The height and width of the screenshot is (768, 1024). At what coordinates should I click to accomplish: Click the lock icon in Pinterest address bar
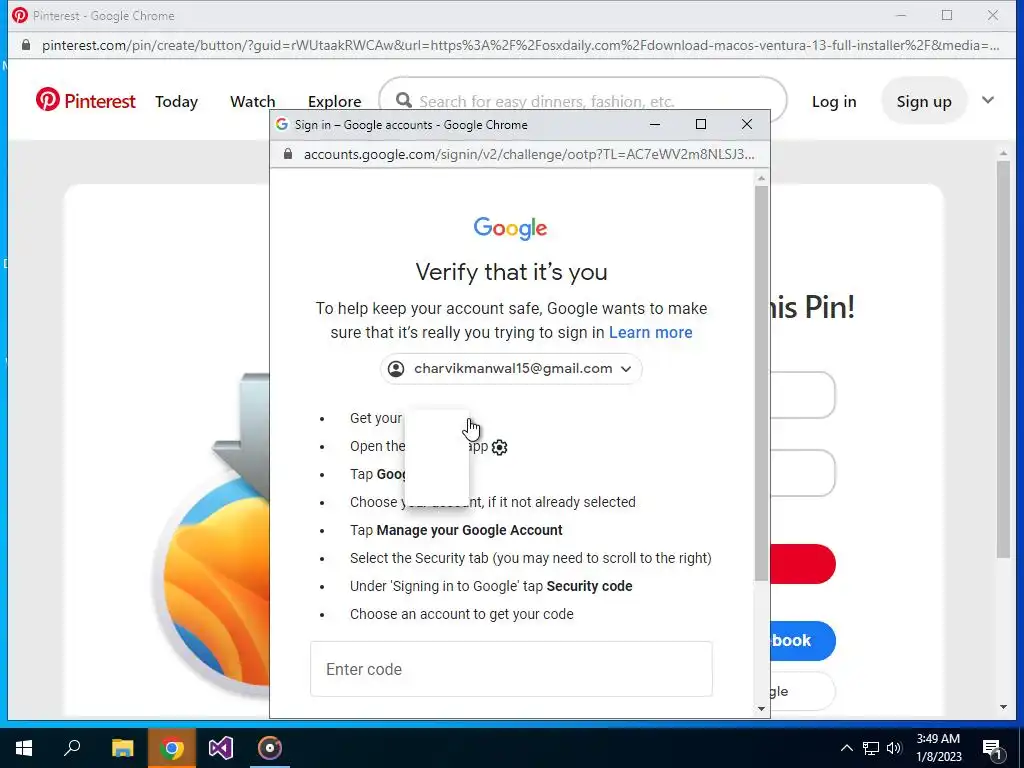tap(25, 45)
